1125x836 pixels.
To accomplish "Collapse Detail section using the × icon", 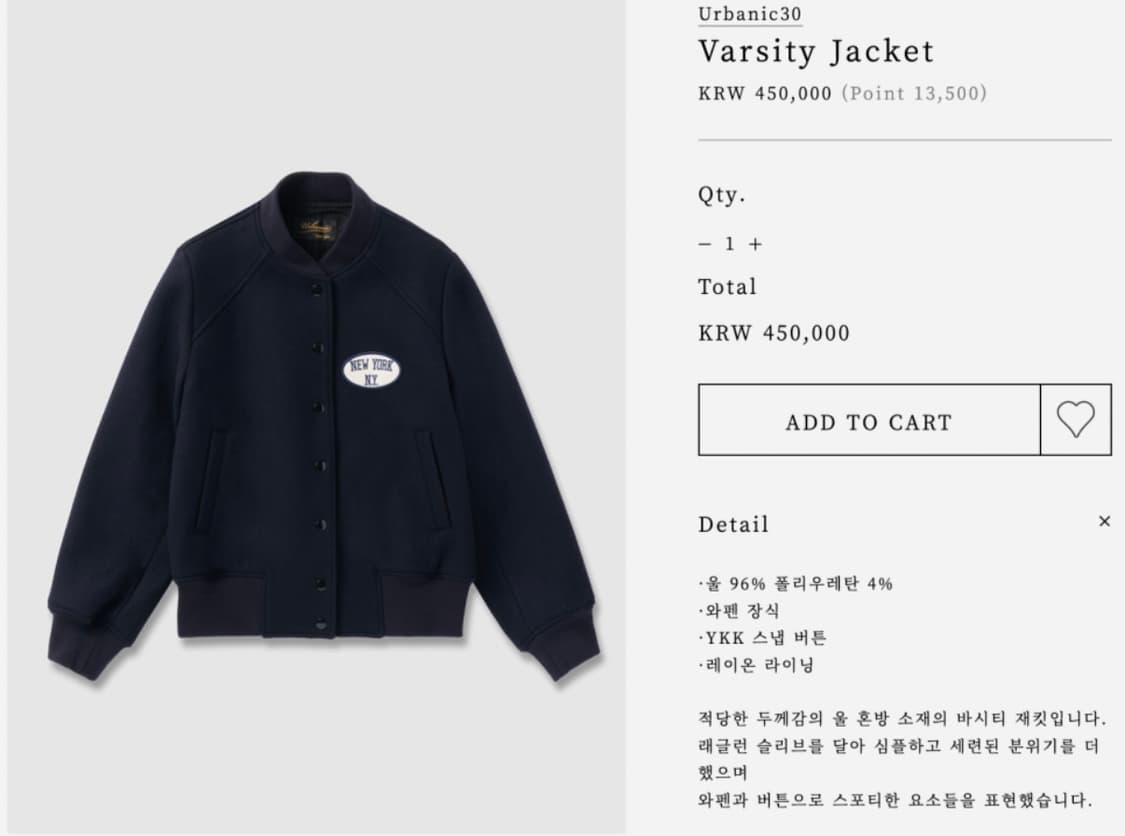I will pyautogui.click(x=1104, y=521).
